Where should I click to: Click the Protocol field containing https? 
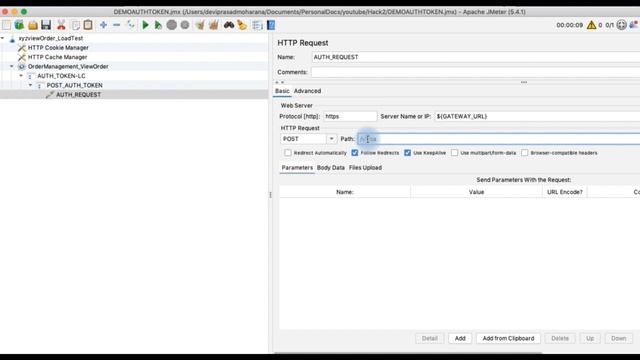click(x=350, y=116)
